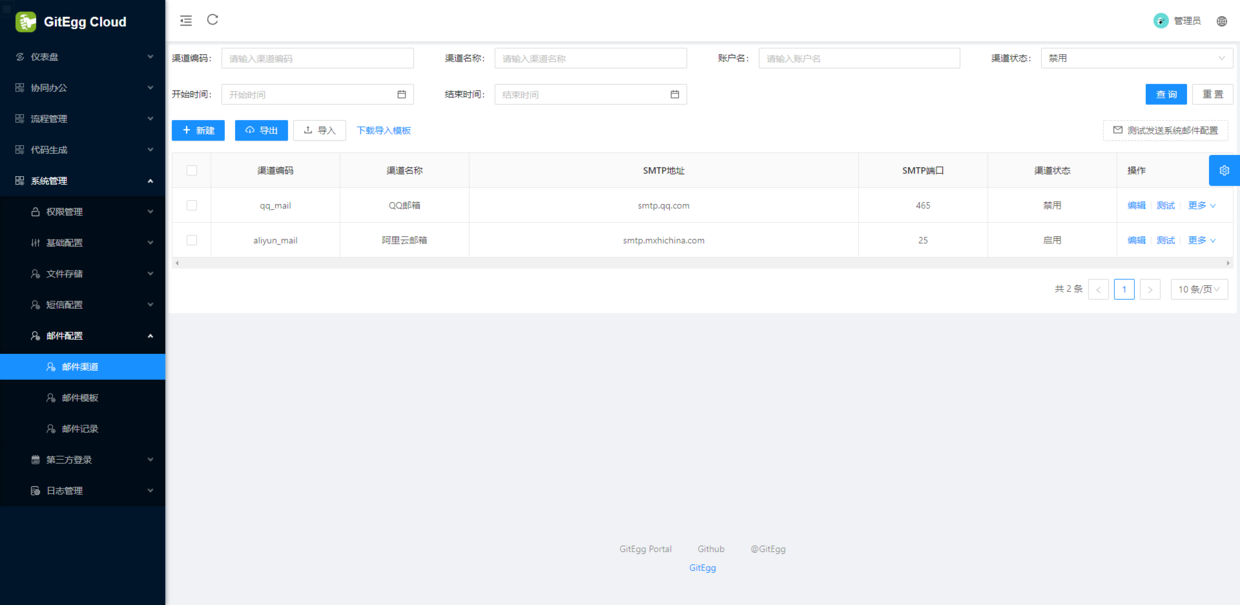Expand the 短信配置 sidebar menu

click(x=82, y=305)
